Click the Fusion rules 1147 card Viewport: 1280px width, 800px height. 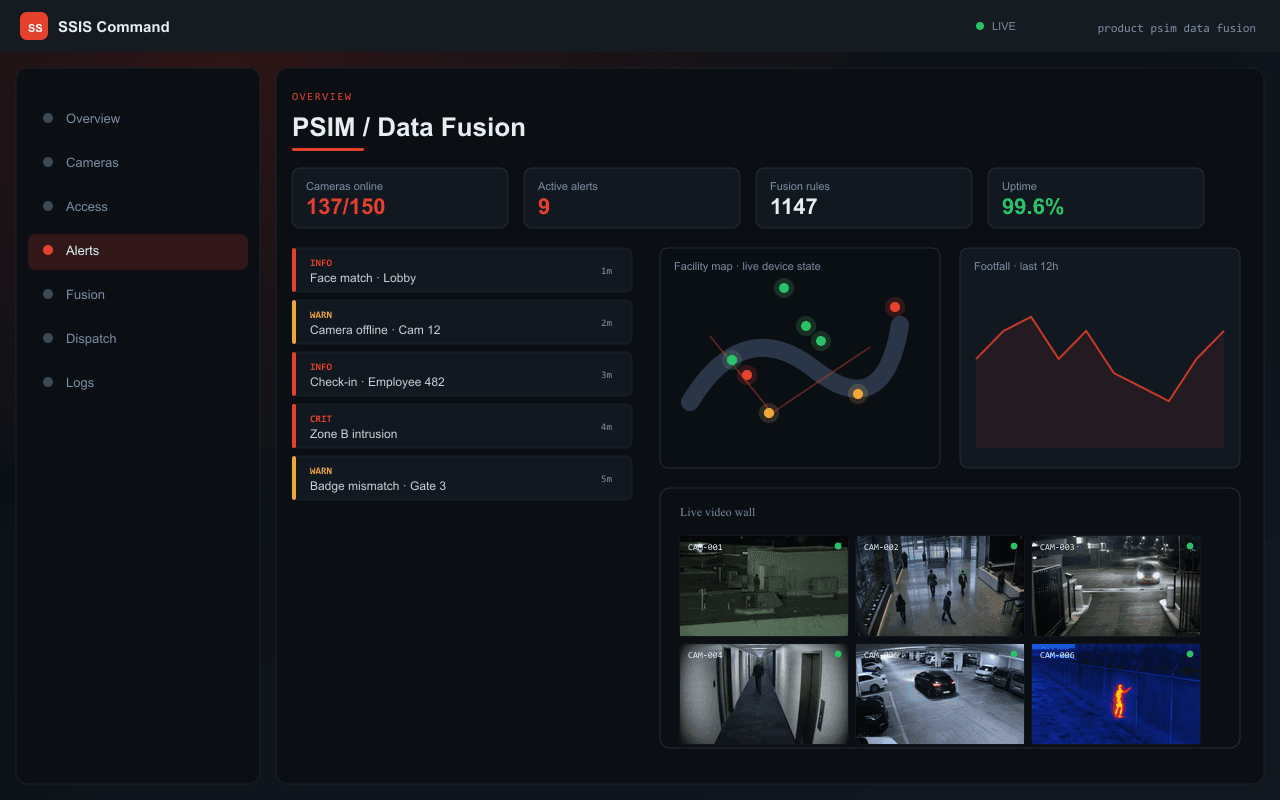click(864, 198)
